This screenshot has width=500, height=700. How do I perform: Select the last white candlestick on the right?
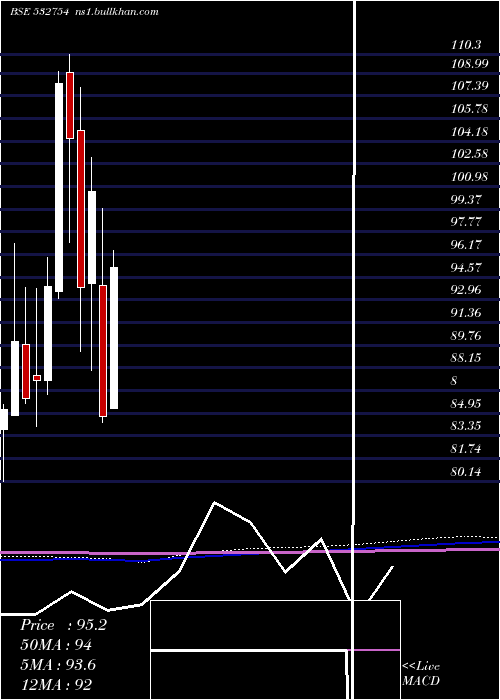(114, 338)
